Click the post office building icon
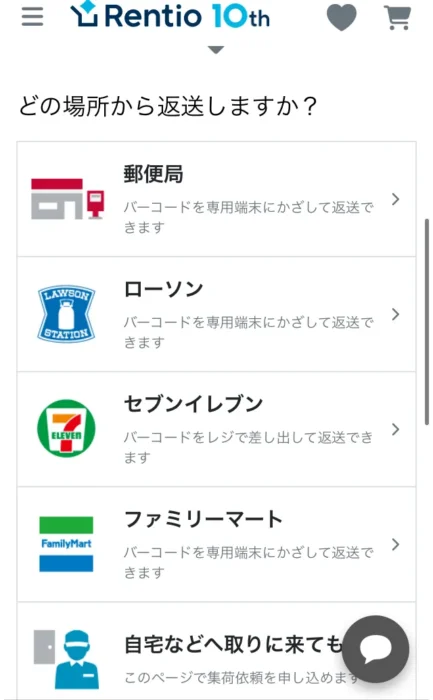Viewport: 433px width, 700px height. click(67, 199)
